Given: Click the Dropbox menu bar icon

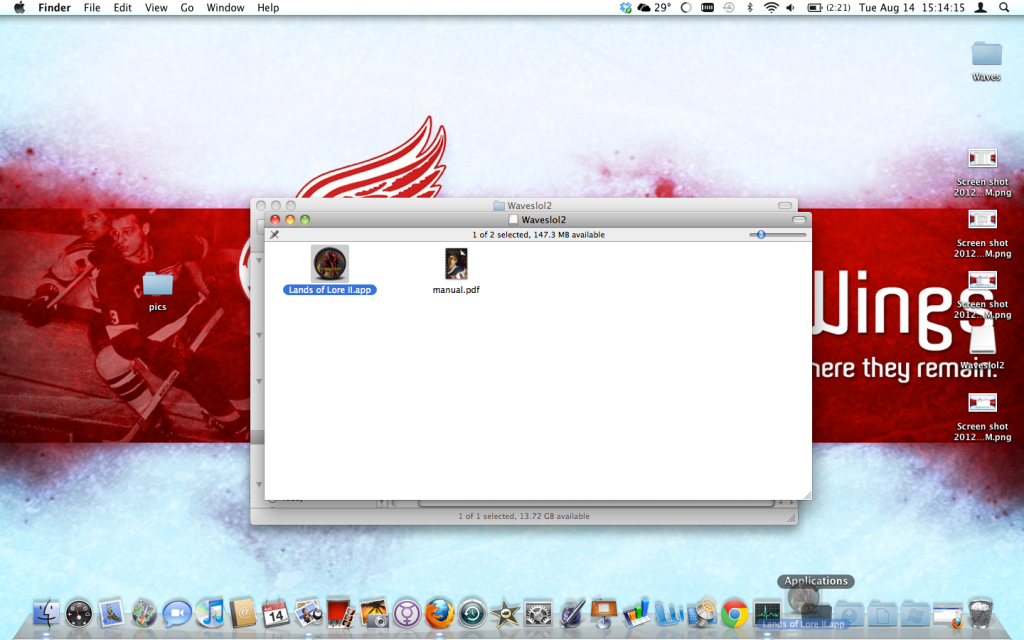Looking at the screenshot, I should pyautogui.click(x=626, y=7).
